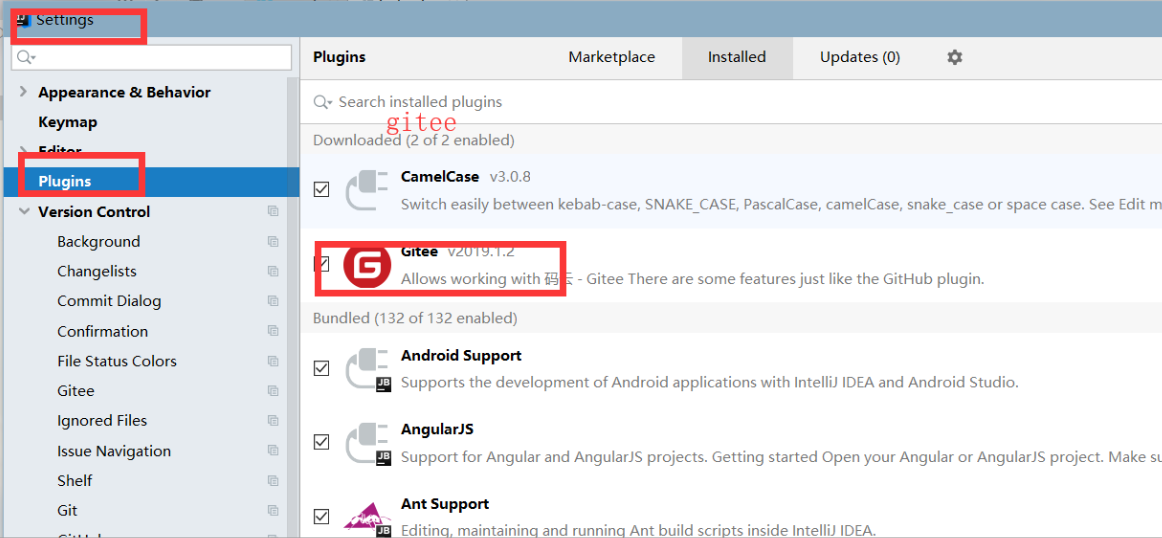The image size is (1162, 538).
Task: Click project-level icon beside Git
Action: 273,510
